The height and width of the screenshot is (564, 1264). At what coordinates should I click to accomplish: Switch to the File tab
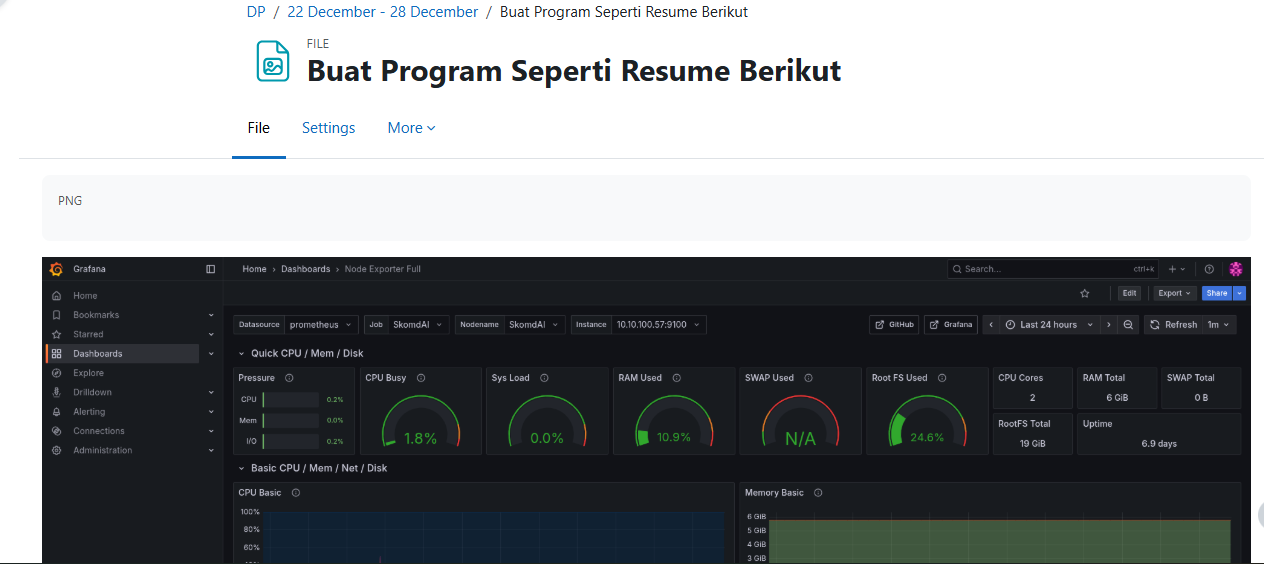[x=259, y=128]
